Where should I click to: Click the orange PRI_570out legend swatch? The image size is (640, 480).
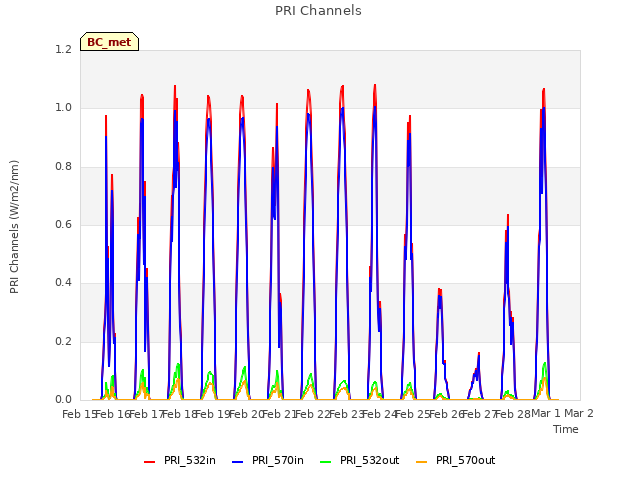(421, 462)
